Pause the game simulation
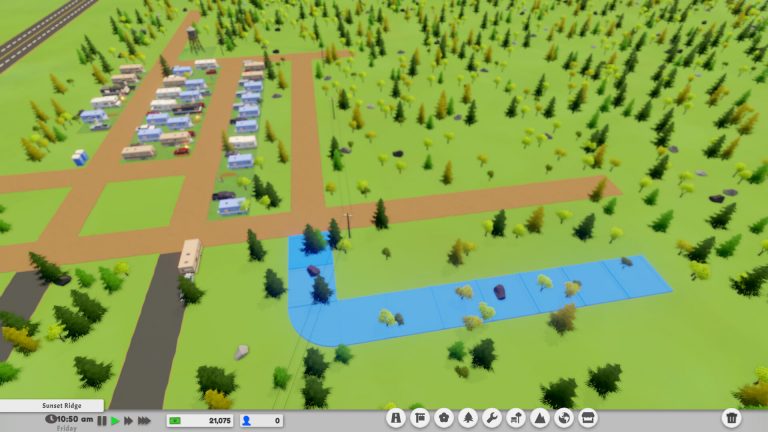Image resolution: width=768 pixels, height=432 pixels. (x=101, y=421)
